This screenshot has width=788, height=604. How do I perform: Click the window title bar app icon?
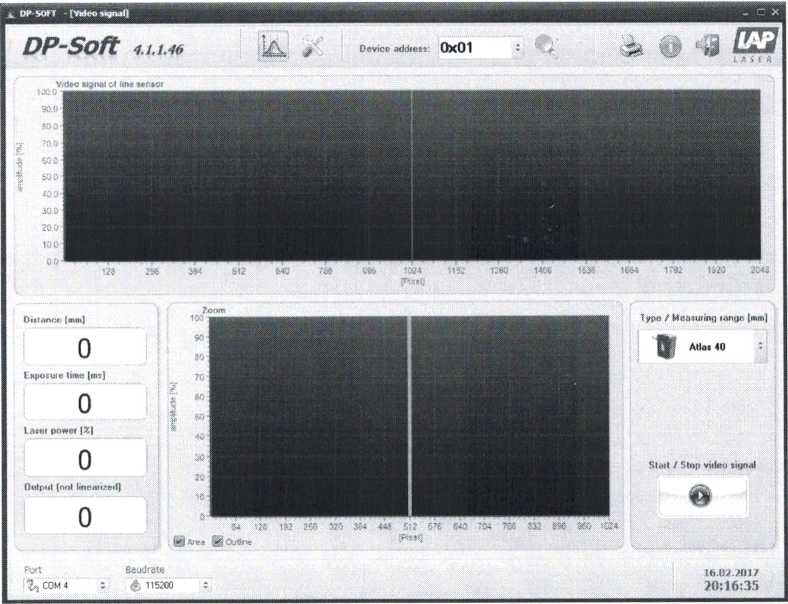(x=11, y=13)
